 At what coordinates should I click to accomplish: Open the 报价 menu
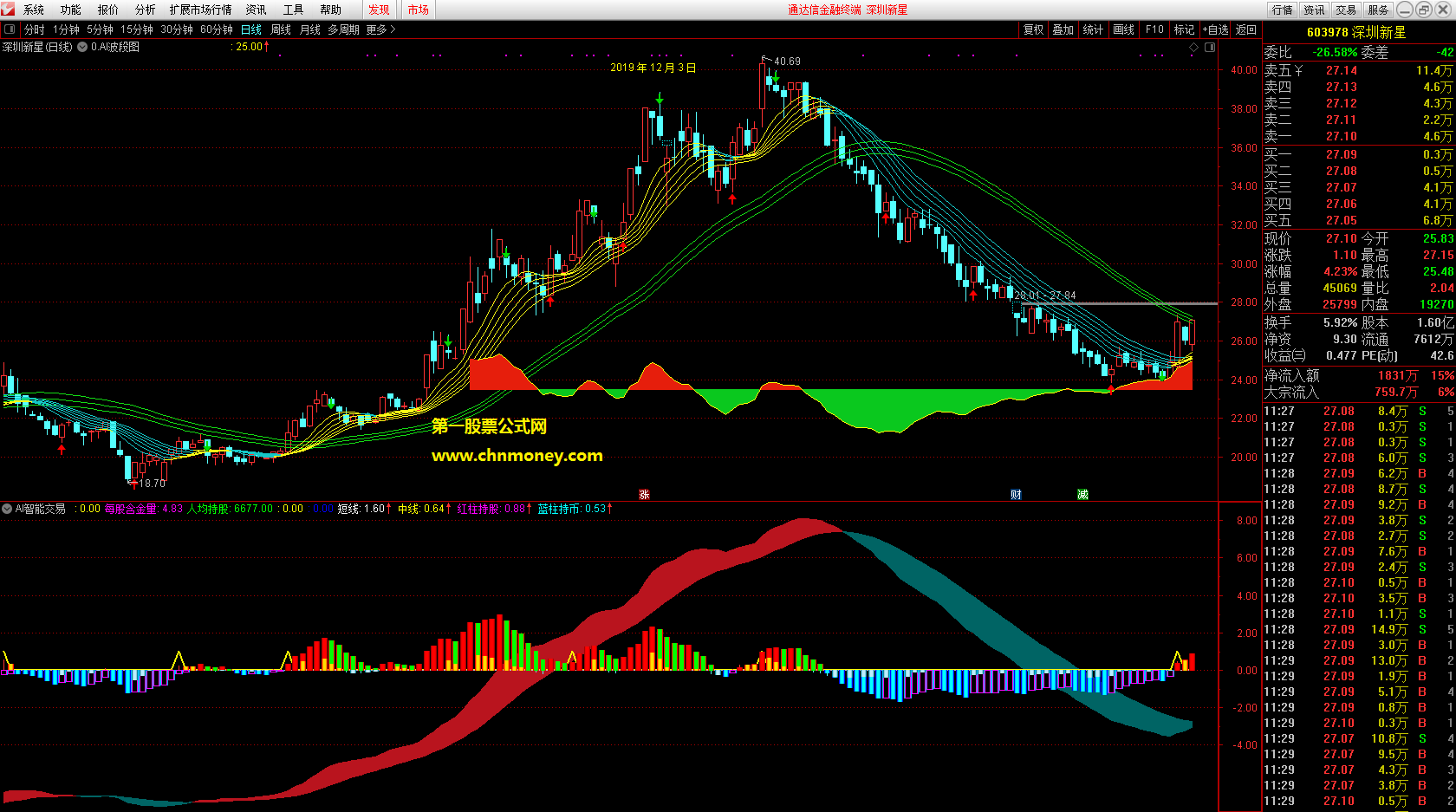pos(108,10)
